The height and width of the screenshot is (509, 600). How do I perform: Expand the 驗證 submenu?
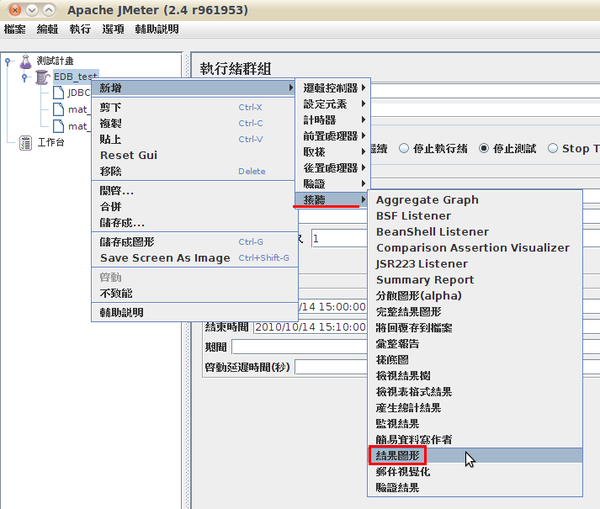tap(333, 184)
